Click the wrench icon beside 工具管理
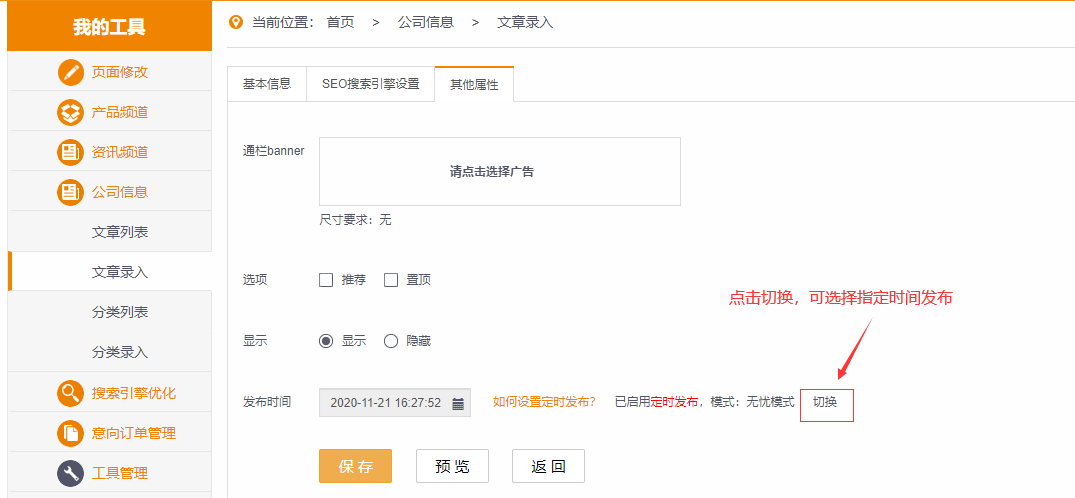Image resolution: width=1075 pixels, height=498 pixels. coord(71,473)
